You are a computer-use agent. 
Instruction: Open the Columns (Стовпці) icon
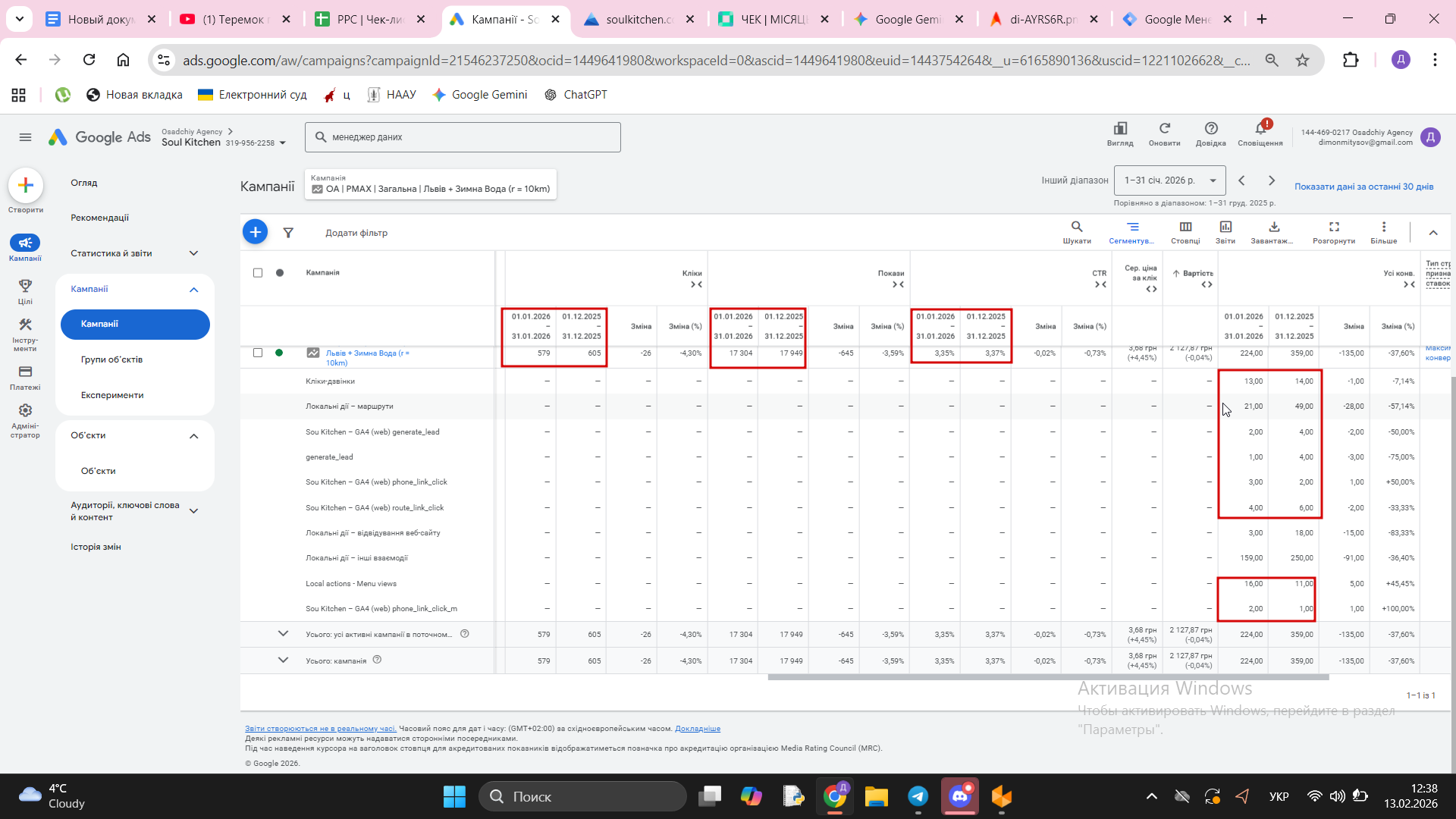[x=1185, y=227]
